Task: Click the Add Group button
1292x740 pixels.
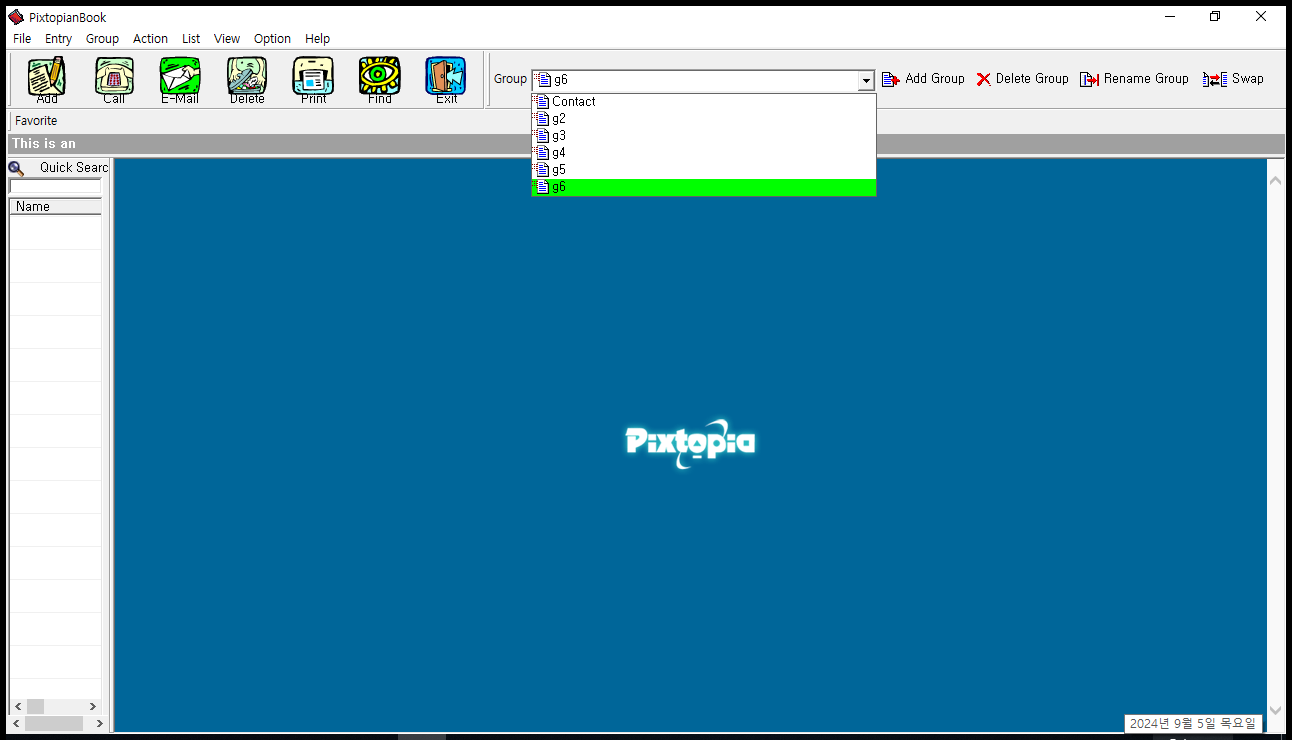Action: coord(923,79)
